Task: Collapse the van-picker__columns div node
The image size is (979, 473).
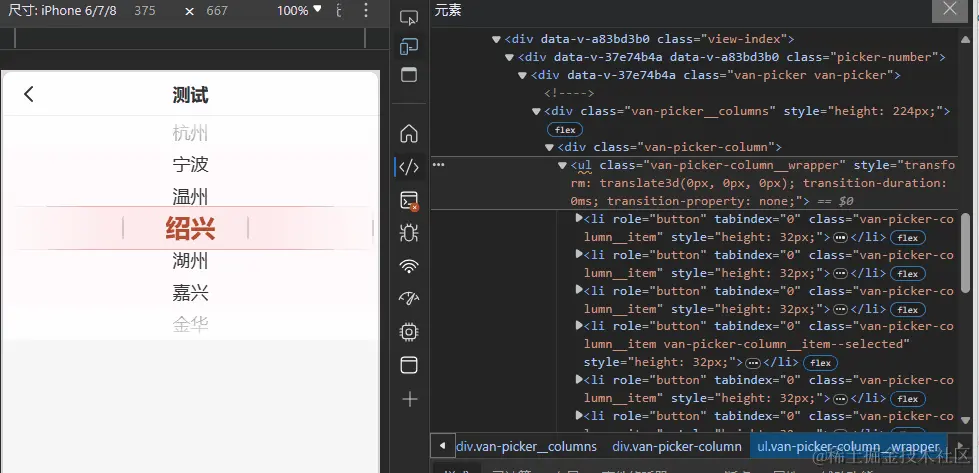Action: pyautogui.click(x=536, y=112)
